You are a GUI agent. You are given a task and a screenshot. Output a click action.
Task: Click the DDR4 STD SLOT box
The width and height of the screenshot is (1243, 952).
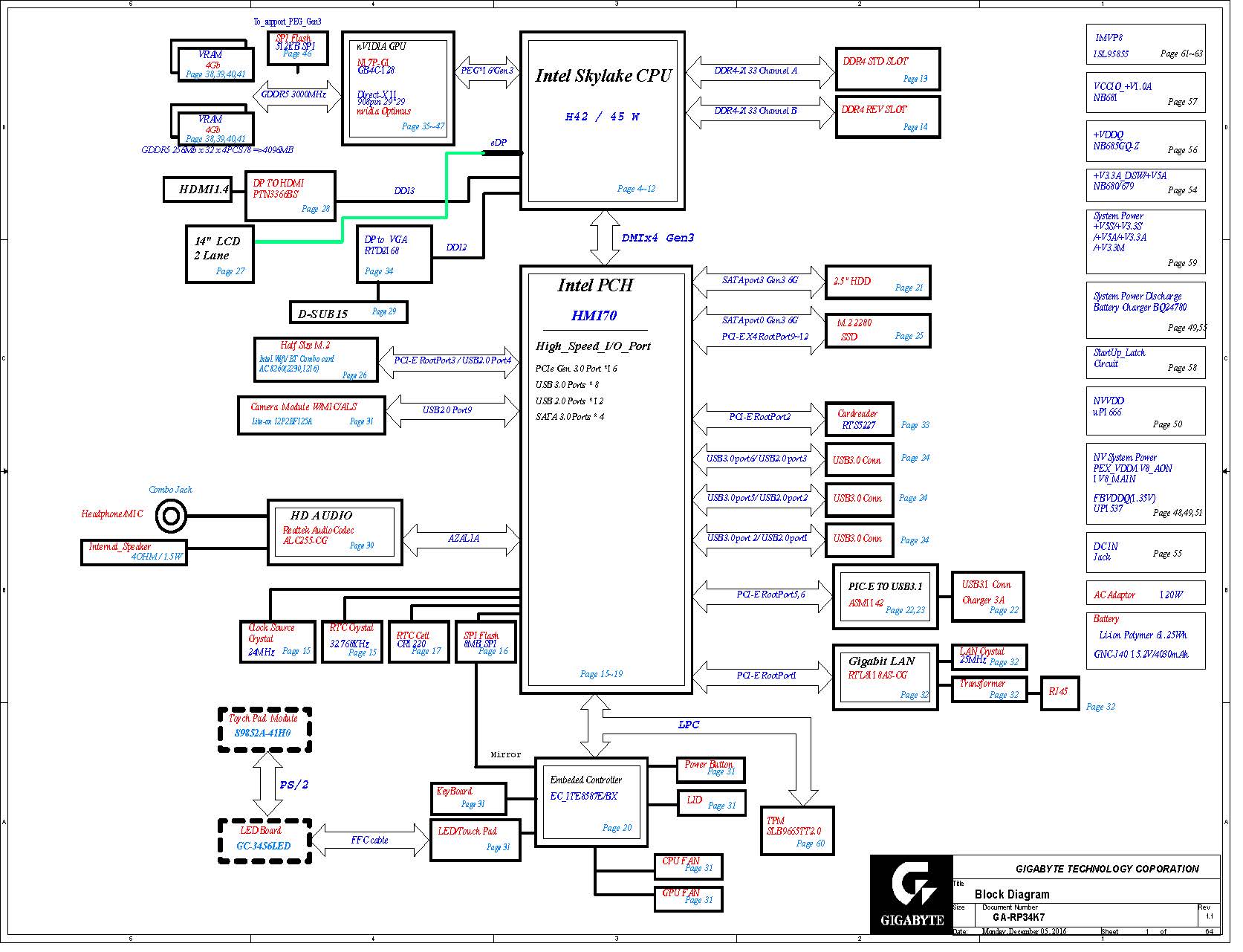(888, 68)
